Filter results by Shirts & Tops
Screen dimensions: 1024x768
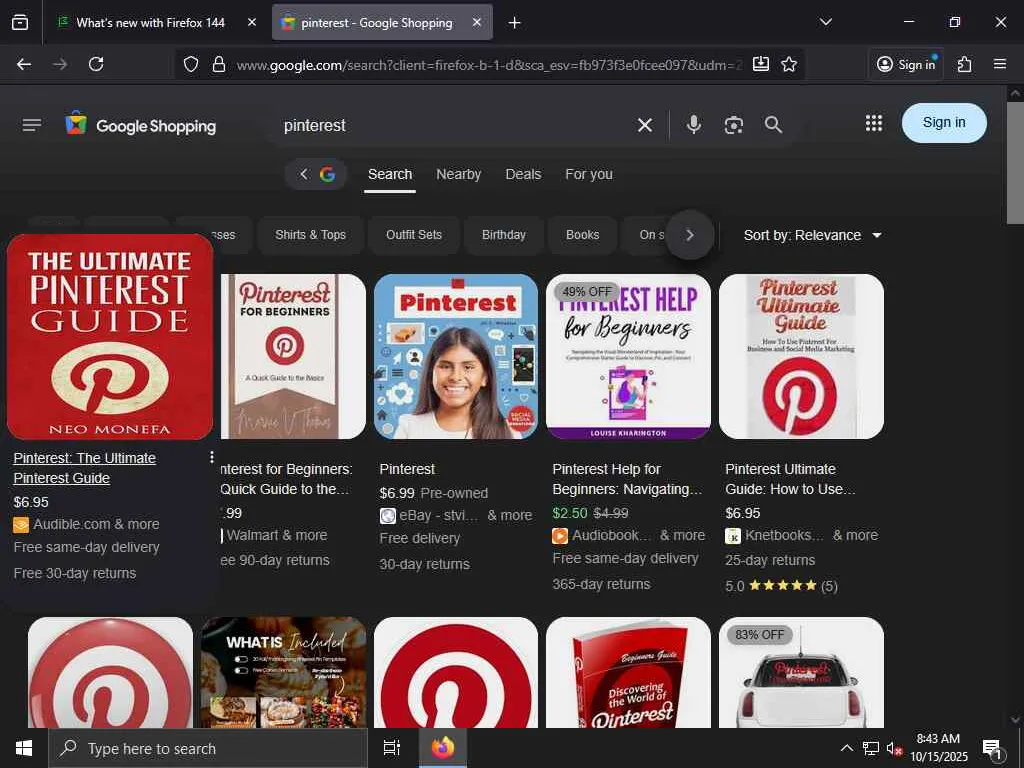pyautogui.click(x=310, y=234)
